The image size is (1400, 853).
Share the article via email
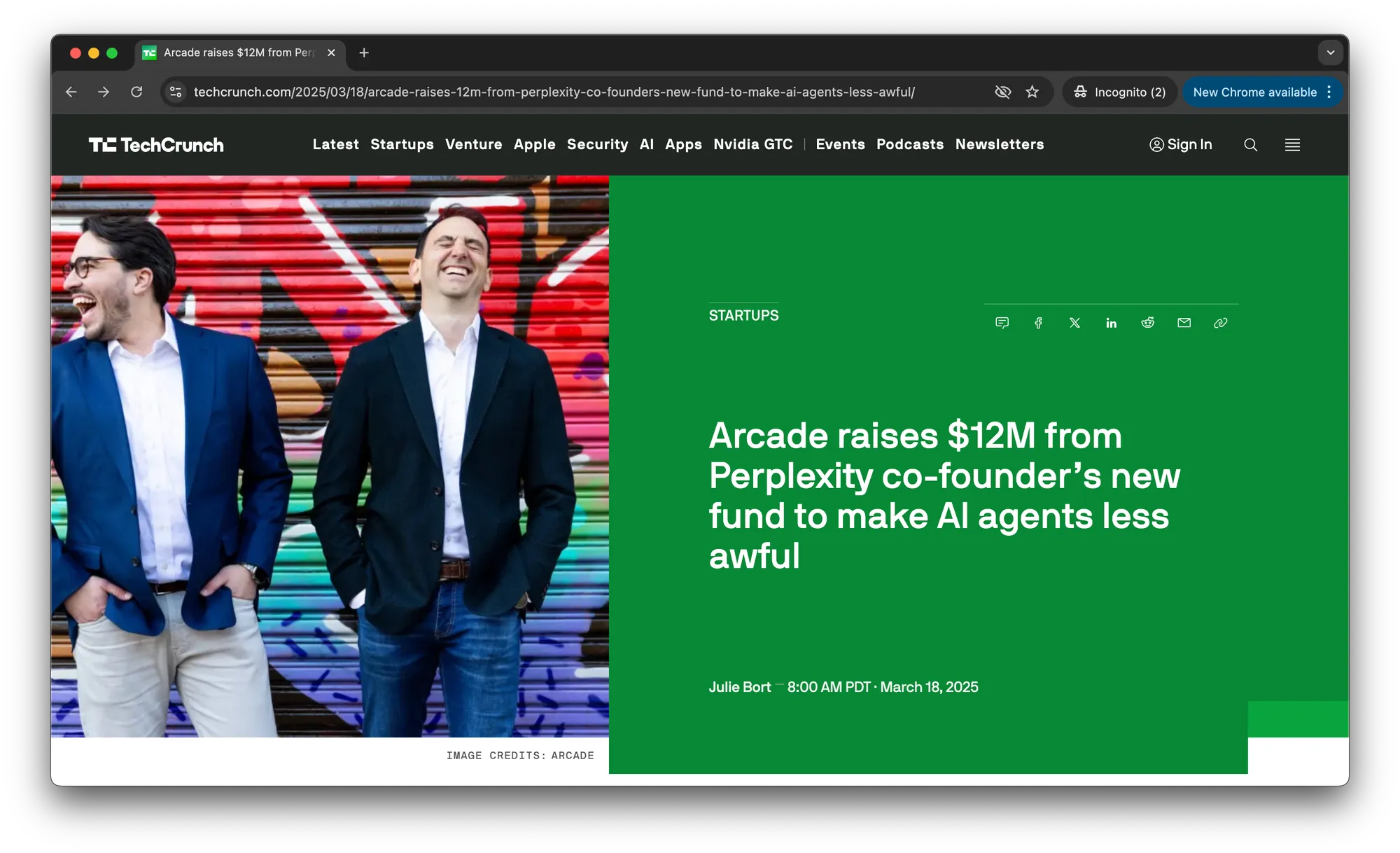[x=1184, y=323]
